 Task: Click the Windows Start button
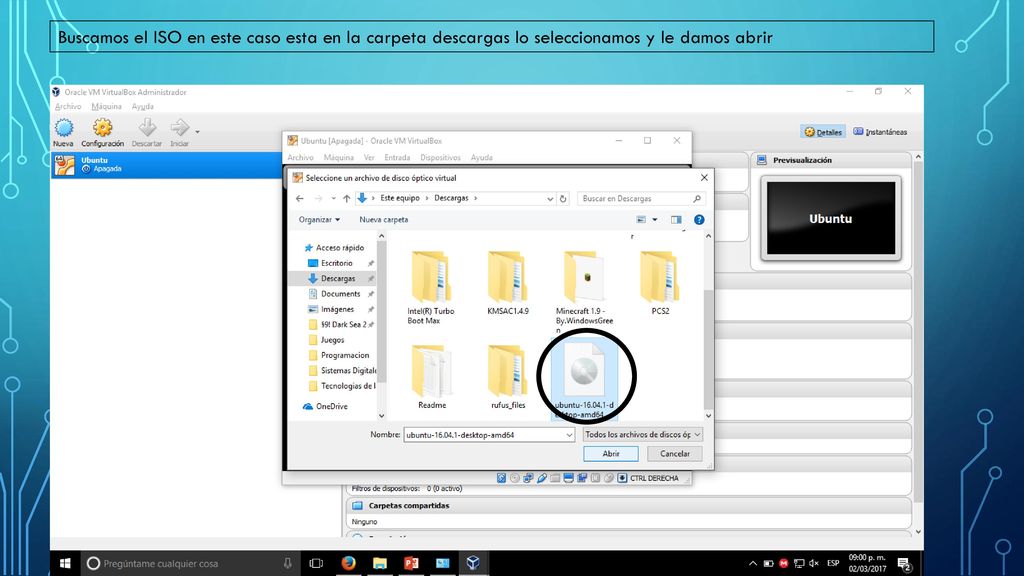65,563
